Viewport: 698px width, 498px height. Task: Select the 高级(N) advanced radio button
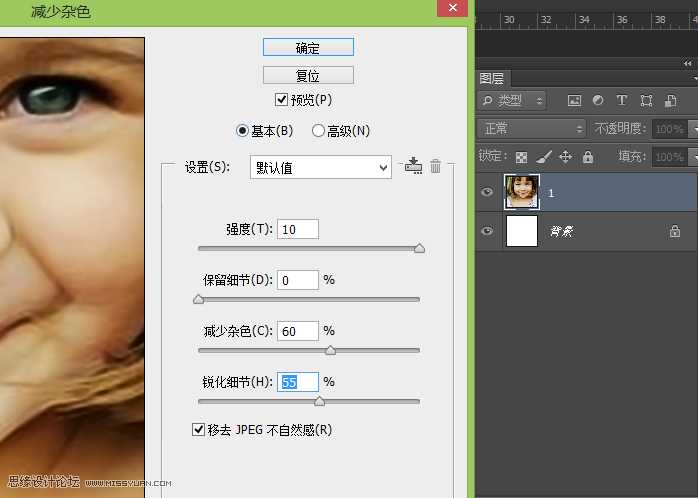319,130
